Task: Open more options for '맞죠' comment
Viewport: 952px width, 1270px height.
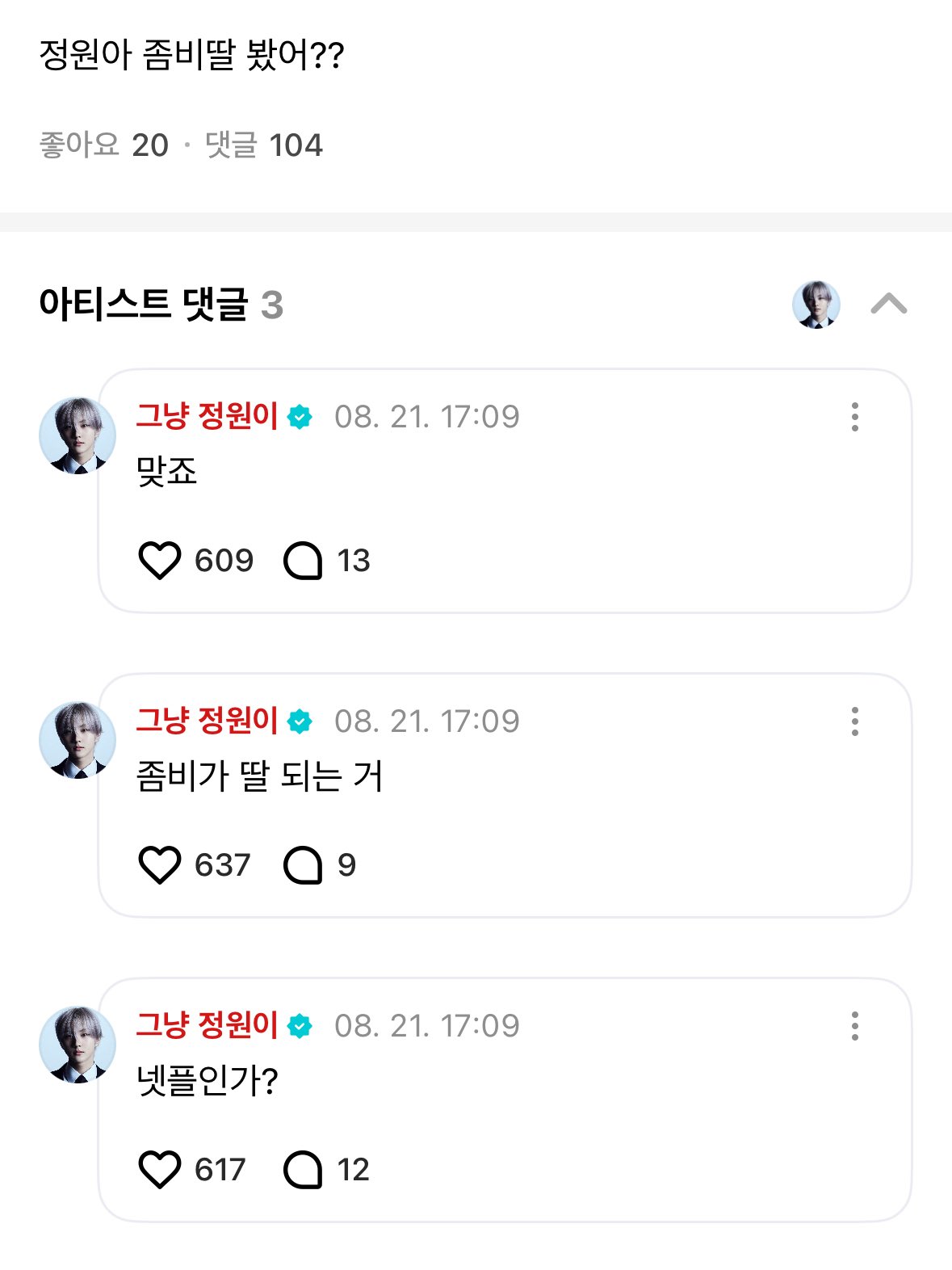Action: [854, 417]
